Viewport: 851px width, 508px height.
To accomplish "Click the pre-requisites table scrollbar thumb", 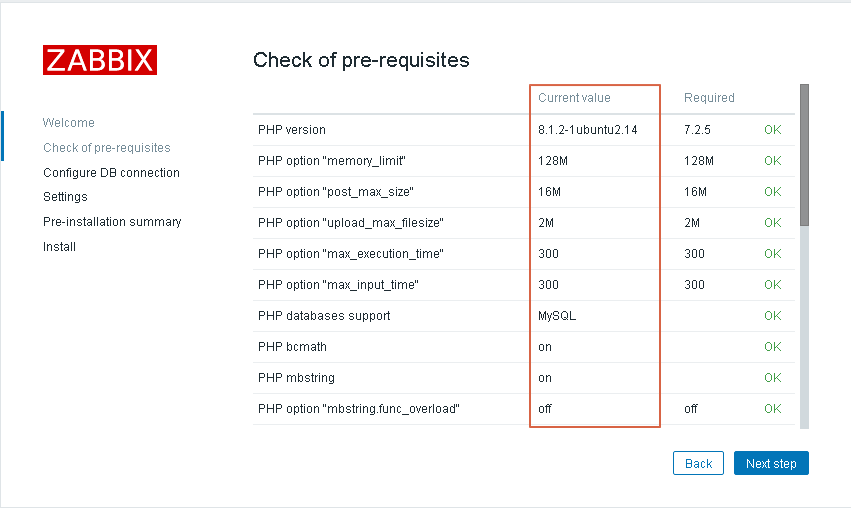I will coord(804,155).
